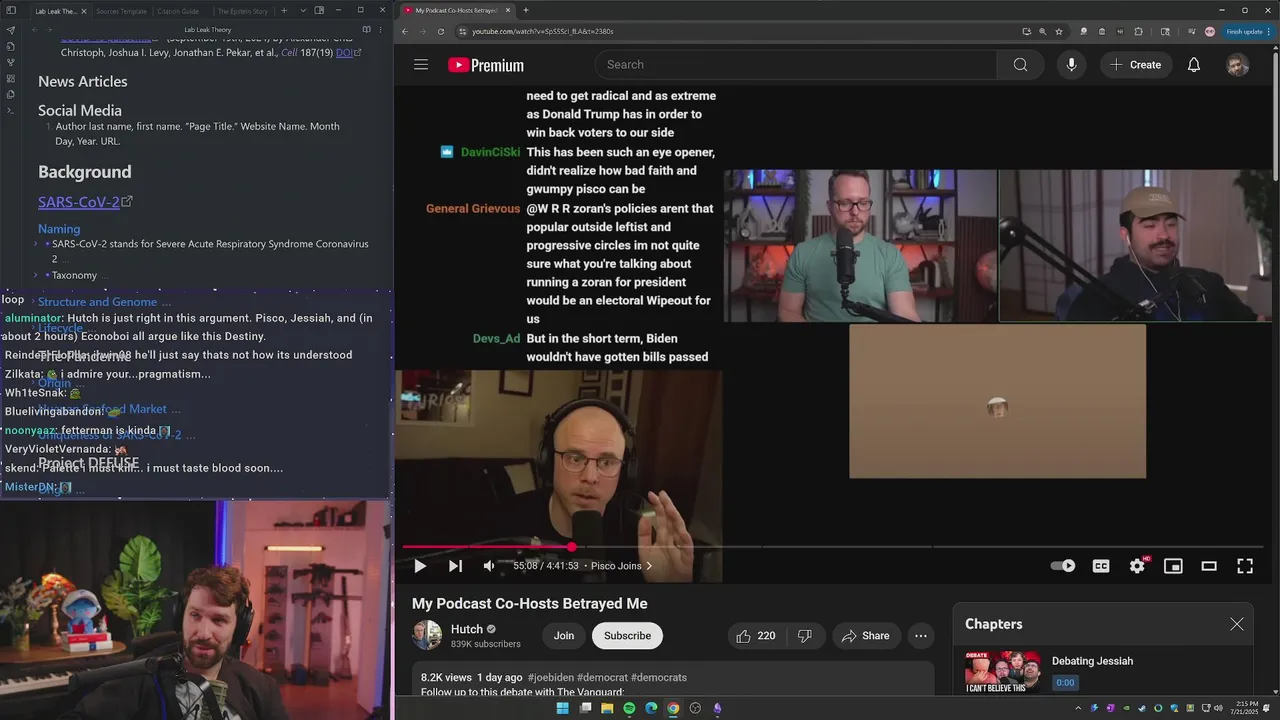Reload page in Chrome toolbar
The width and height of the screenshot is (1280, 720).
[x=441, y=31]
